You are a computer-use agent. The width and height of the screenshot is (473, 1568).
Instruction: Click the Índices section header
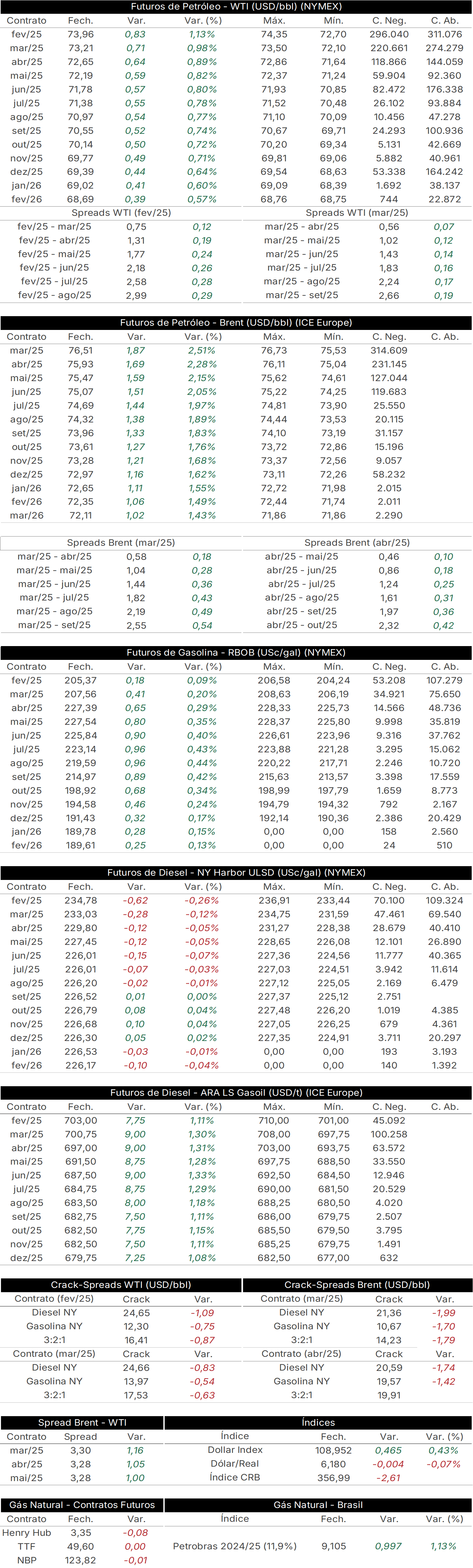pyautogui.click(x=319, y=1422)
